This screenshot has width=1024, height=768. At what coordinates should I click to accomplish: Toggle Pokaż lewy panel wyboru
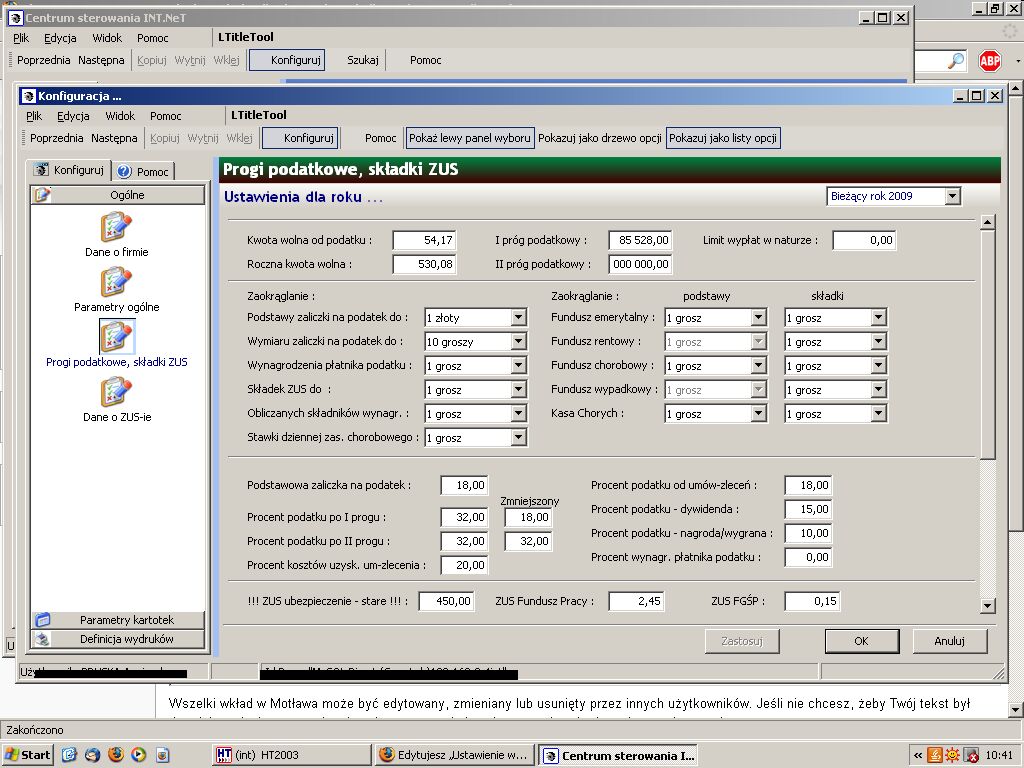(470, 138)
